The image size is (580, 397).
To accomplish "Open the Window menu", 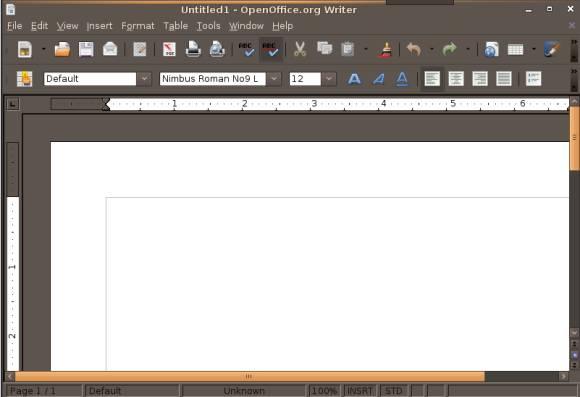I will 246,26.
